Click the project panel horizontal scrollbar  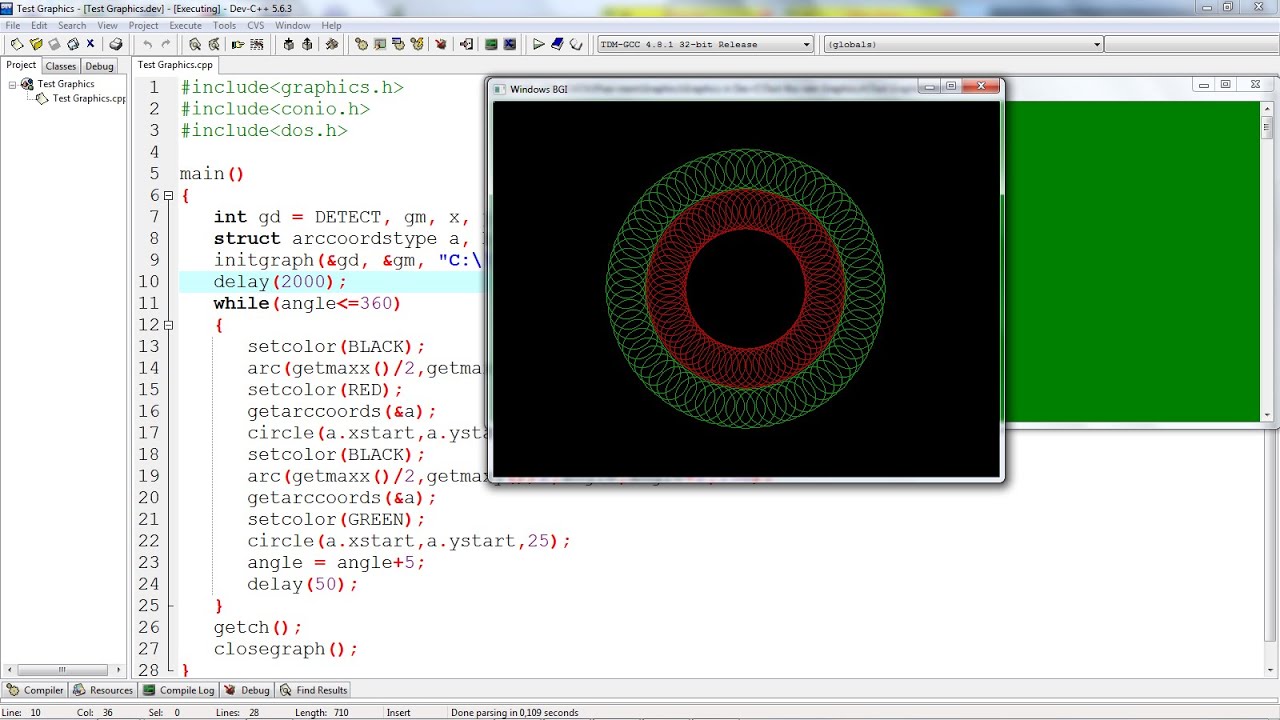pos(64,670)
